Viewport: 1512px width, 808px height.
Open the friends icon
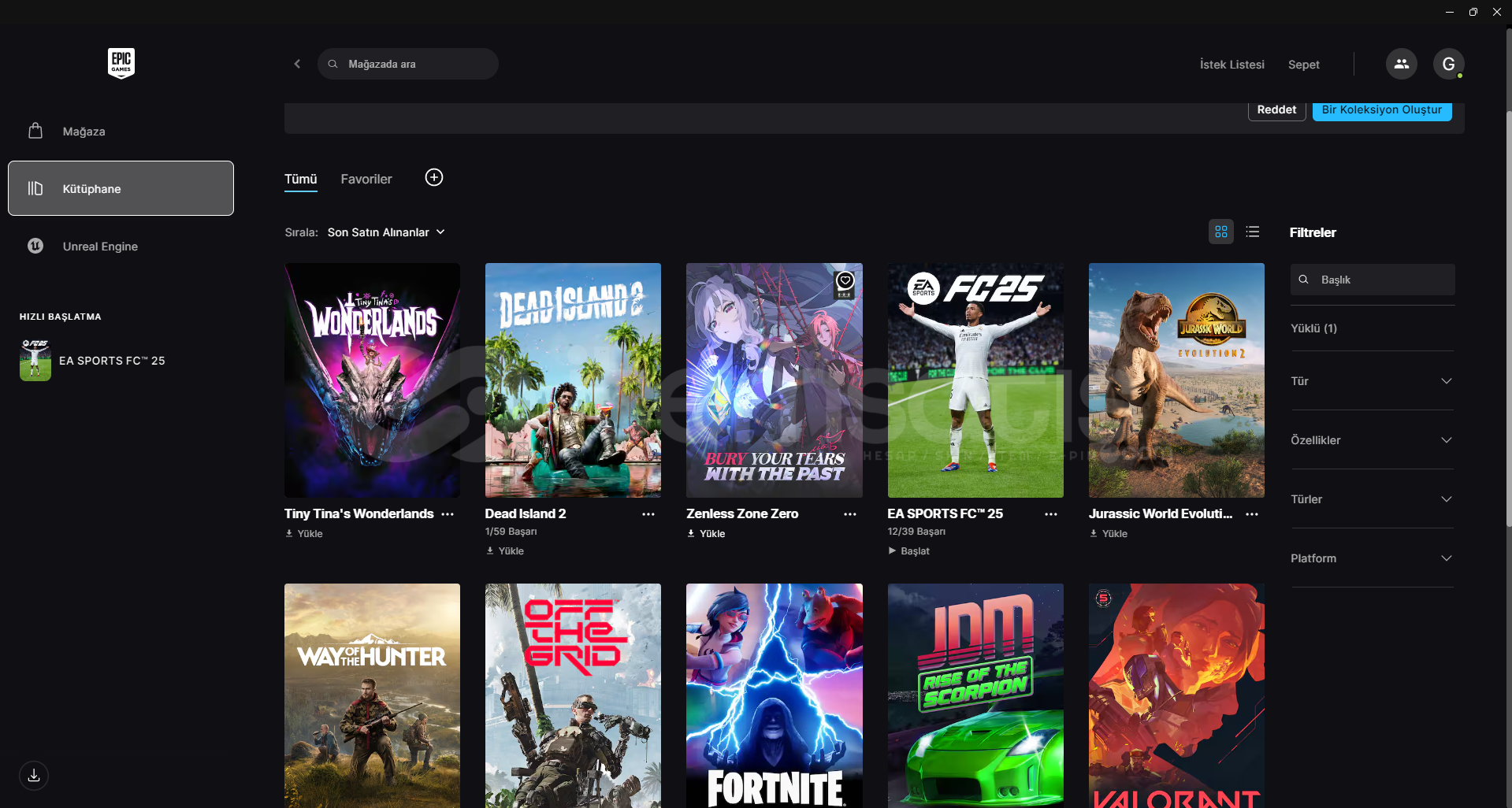pos(1401,64)
